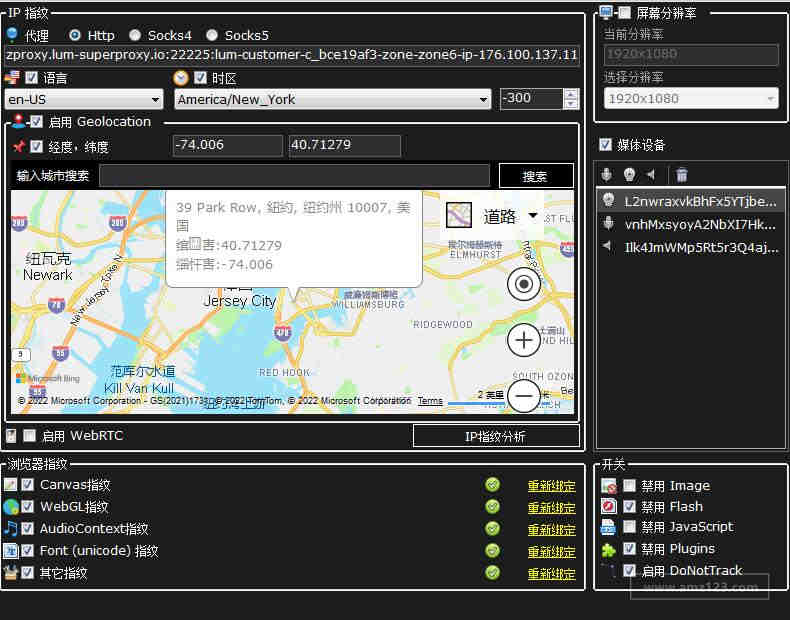This screenshot has width=790, height=620.
Task: Click green status check for AudioContext指纹
Action: [493, 528]
